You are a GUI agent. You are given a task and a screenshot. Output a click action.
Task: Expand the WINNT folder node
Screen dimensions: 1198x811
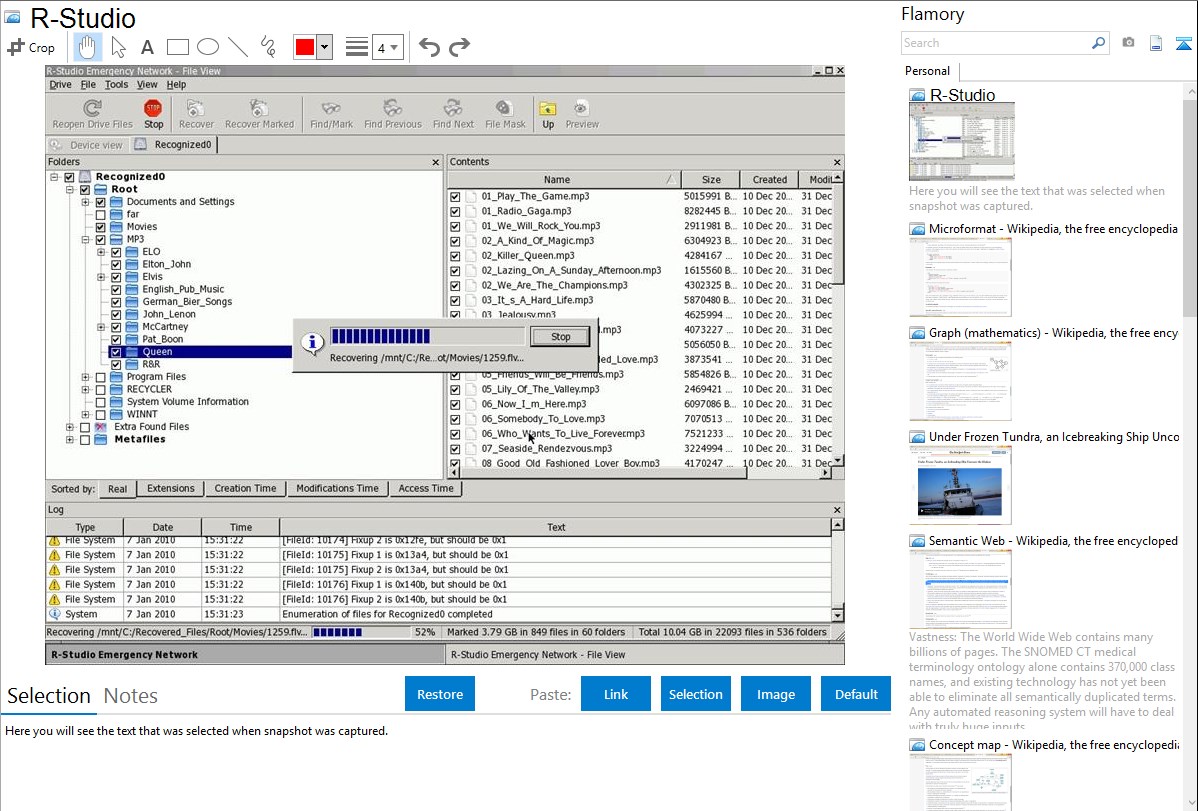pyautogui.click(x=86, y=415)
